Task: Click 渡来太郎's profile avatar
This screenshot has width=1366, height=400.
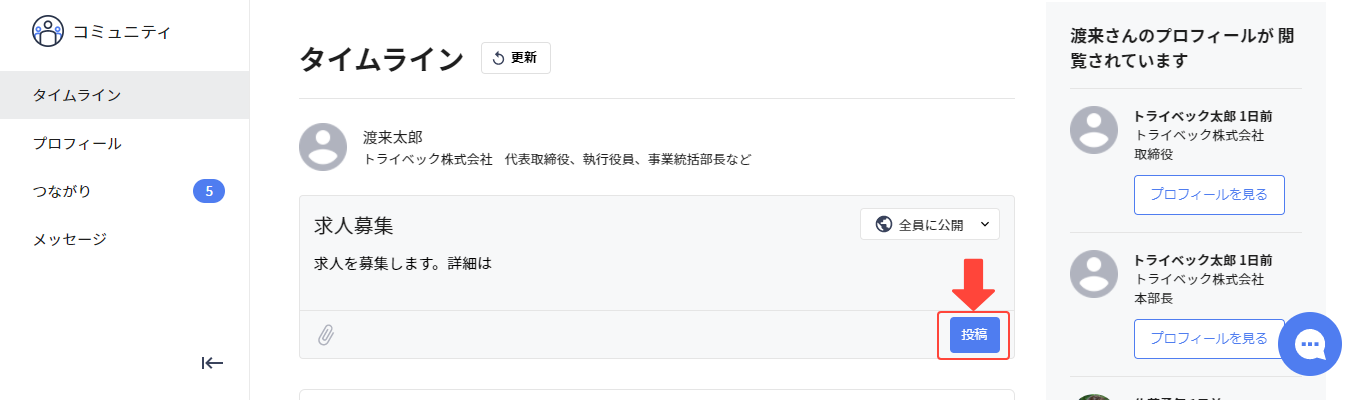Action: click(x=323, y=147)
